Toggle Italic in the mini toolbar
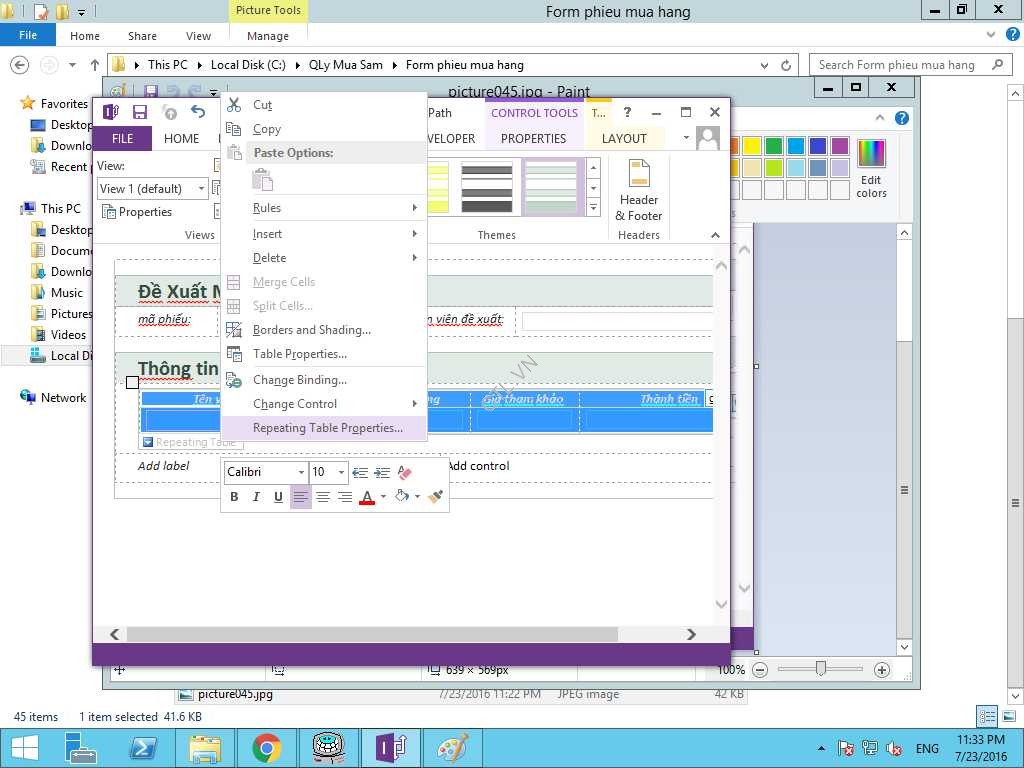This screenshot has height=768, width=1024. 256,497
